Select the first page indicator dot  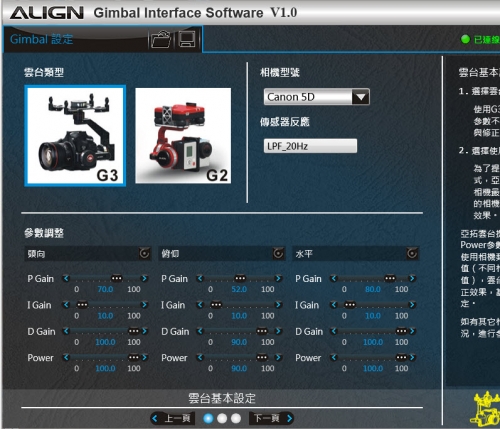208,418
